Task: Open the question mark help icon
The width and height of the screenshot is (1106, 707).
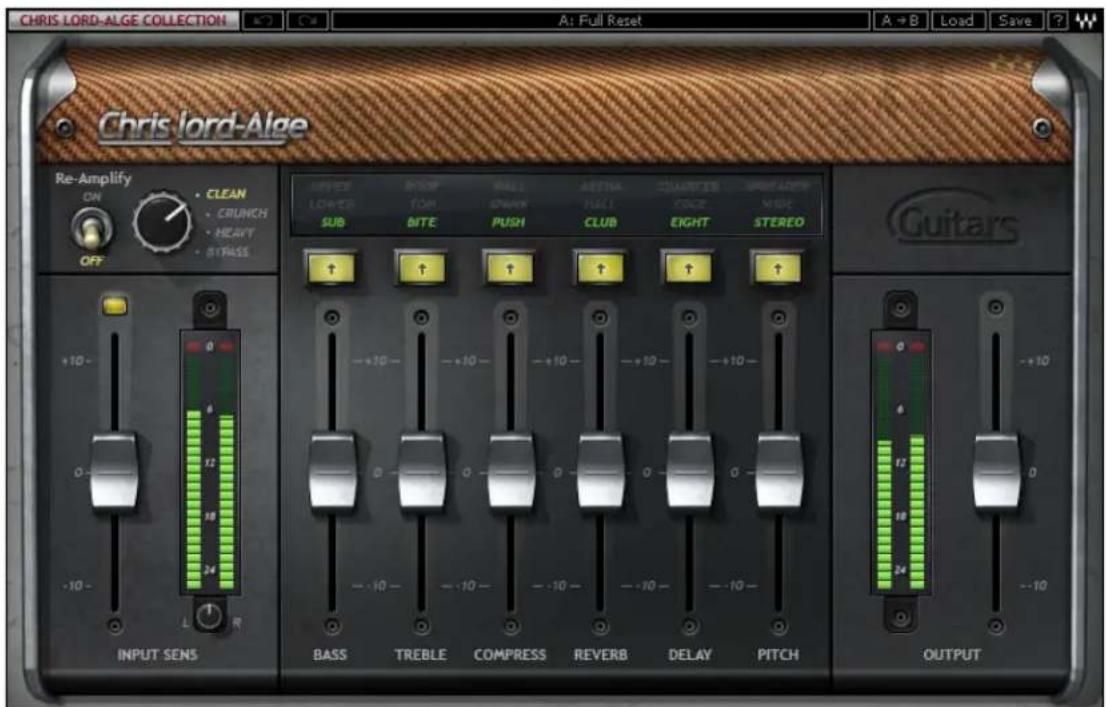Action: [1057, 20]
